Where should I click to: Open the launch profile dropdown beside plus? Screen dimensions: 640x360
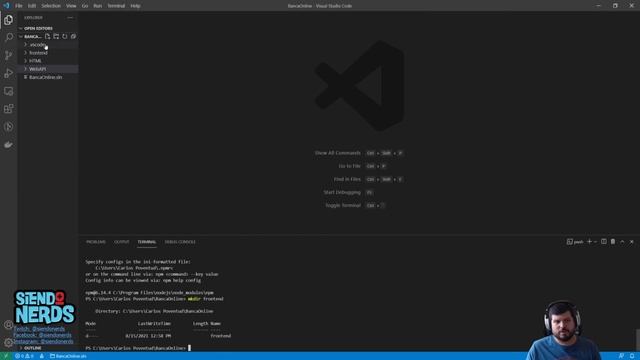pos(596,242)
